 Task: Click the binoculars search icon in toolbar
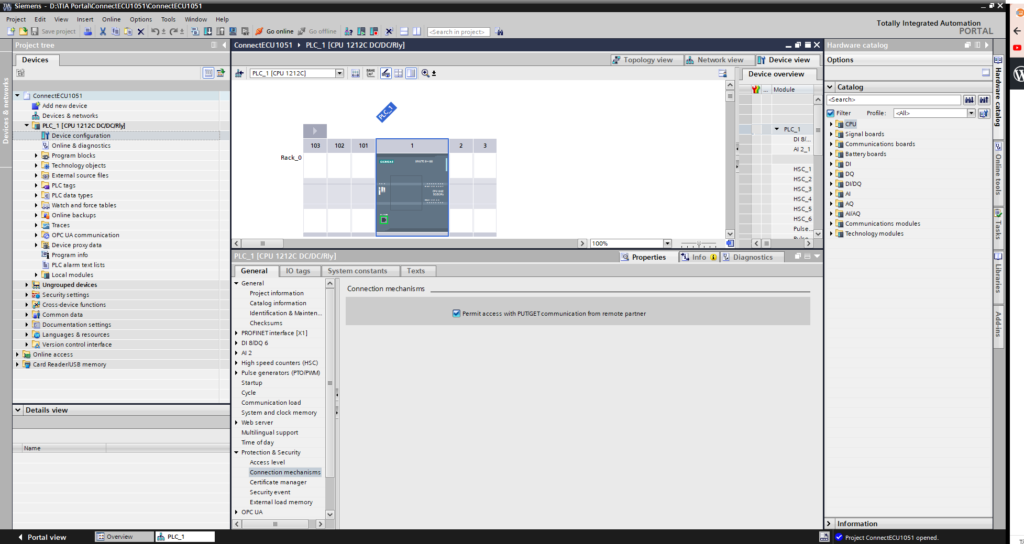tap(500, 31)
